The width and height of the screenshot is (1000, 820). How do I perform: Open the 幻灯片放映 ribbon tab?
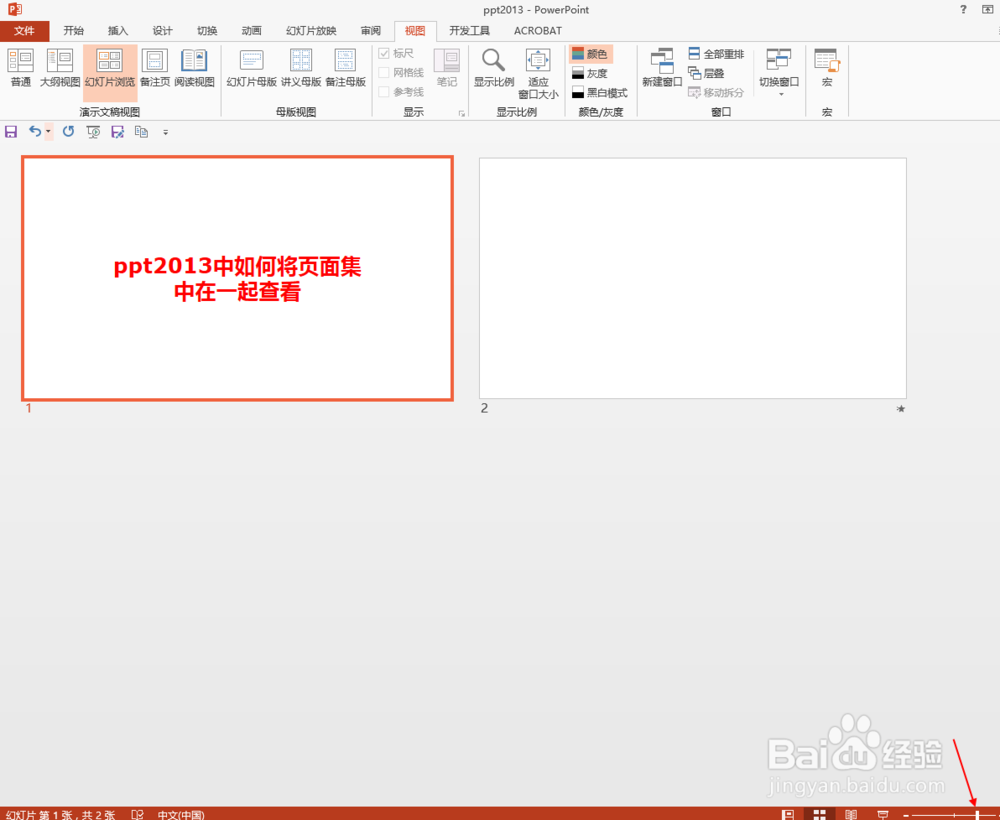click(x=310, y=30)
